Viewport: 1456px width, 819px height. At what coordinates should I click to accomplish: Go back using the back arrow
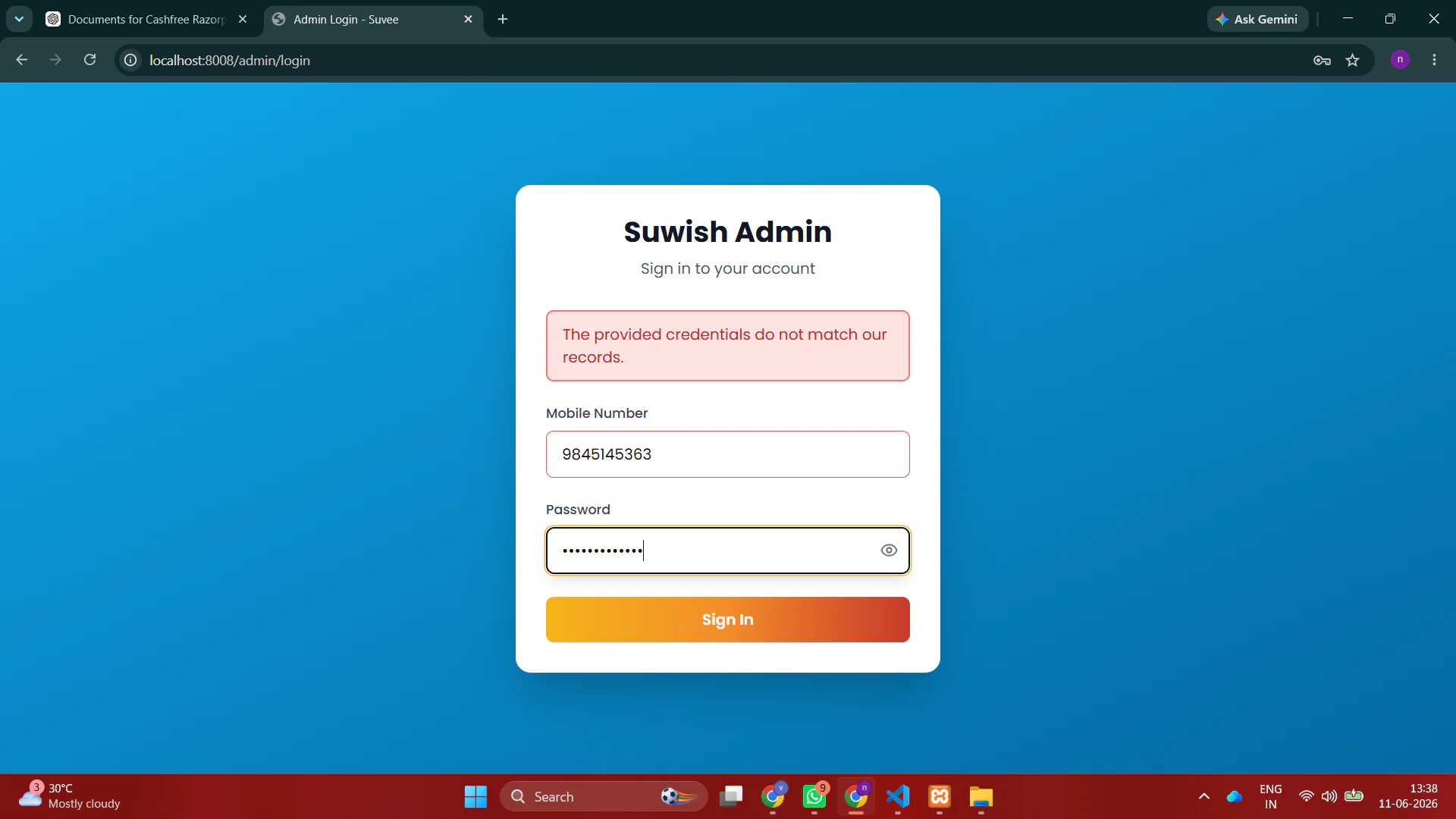click(21, 60)
